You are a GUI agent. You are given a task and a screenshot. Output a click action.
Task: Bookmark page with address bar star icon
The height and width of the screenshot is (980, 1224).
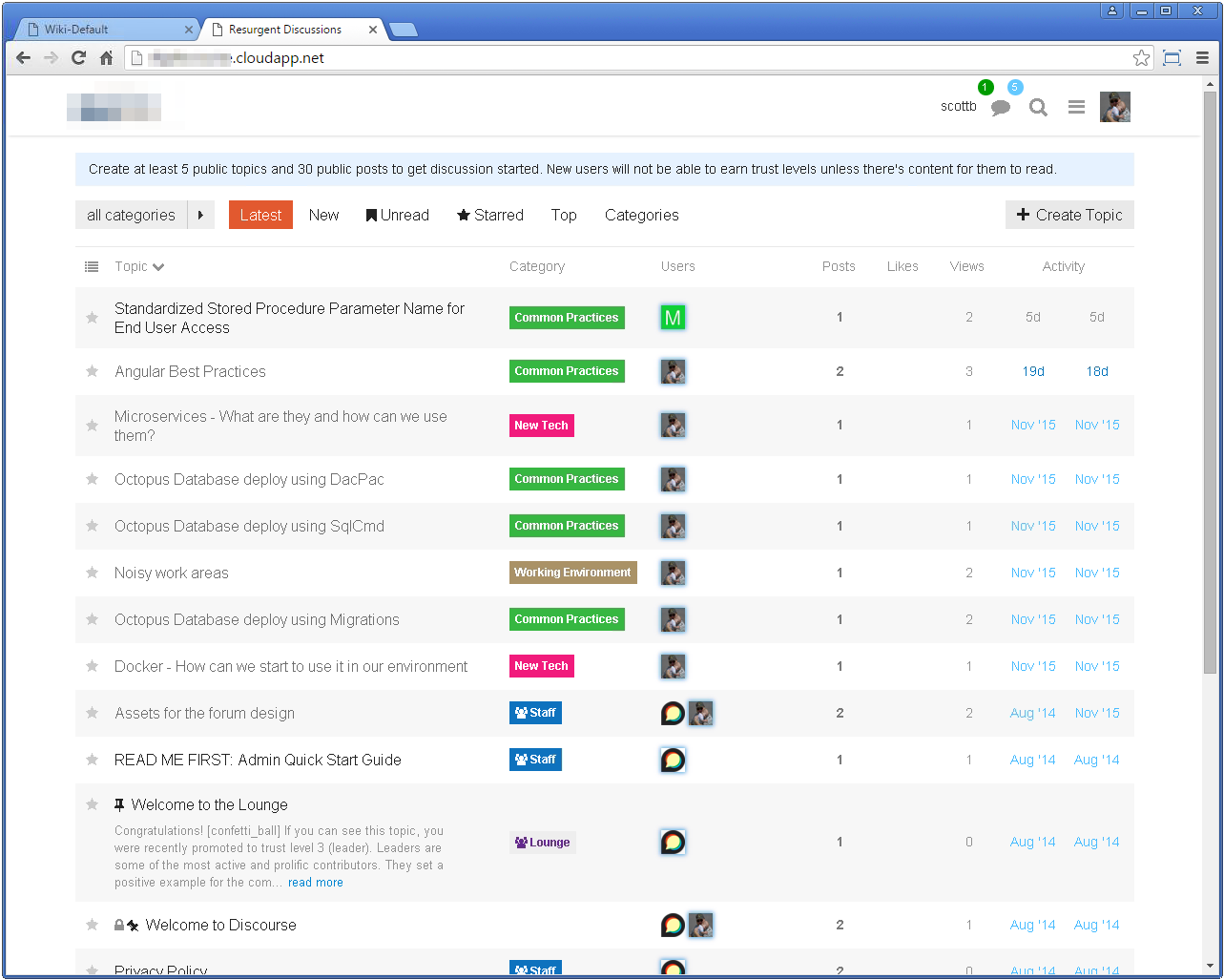tap(1141, 58)
